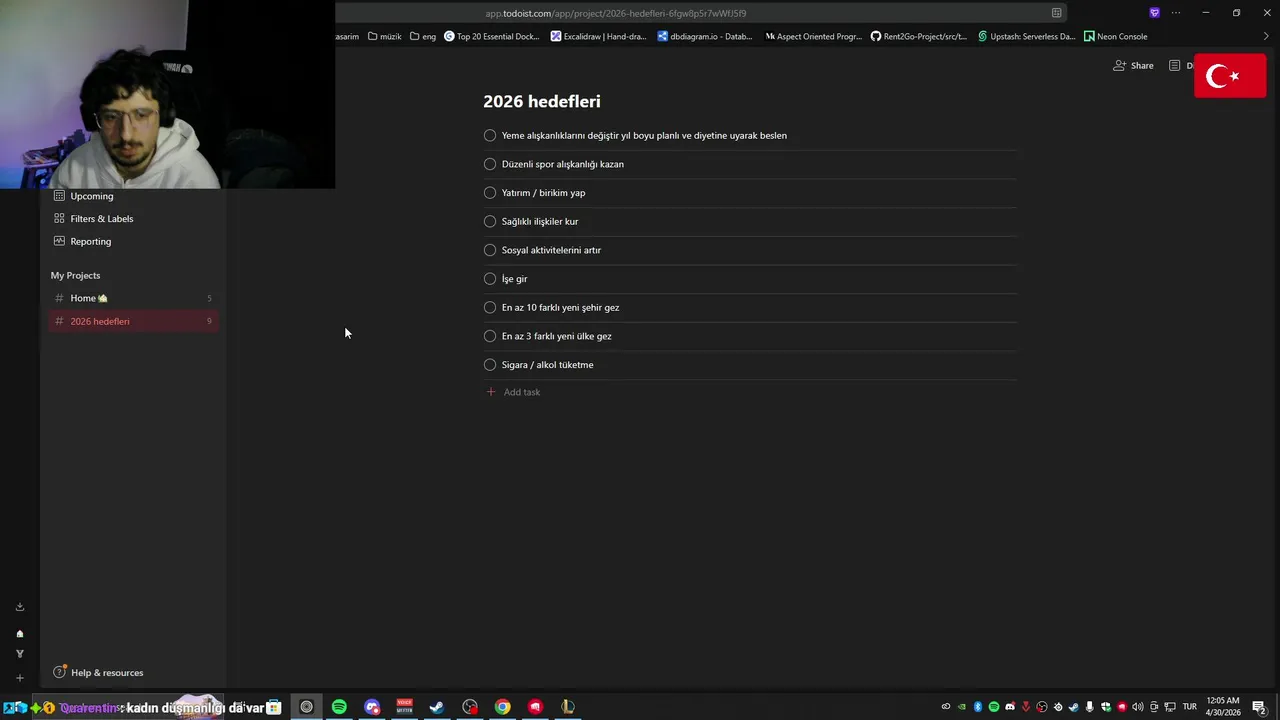The image size is (1280, 720).
Task: Click the Share button
Action: click(1134, 65)
